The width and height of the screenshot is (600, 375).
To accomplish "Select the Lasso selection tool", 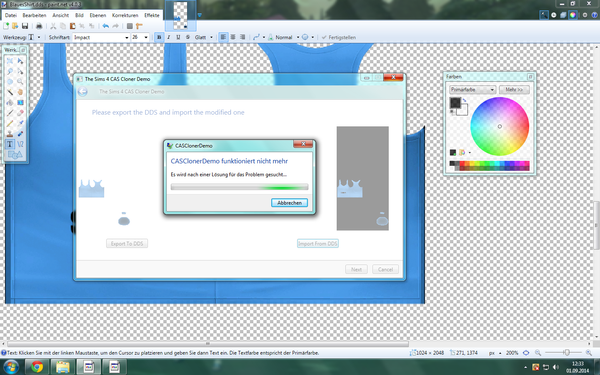I will 10,71.
